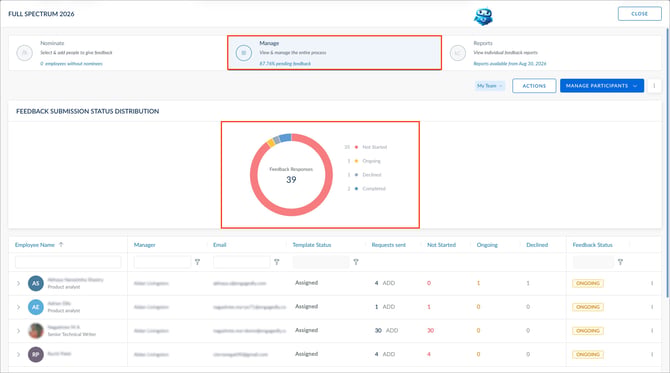Open row menu for Senior Technical Writer
The height and width of the screenshot is (373, 670).
pos(652,330)
